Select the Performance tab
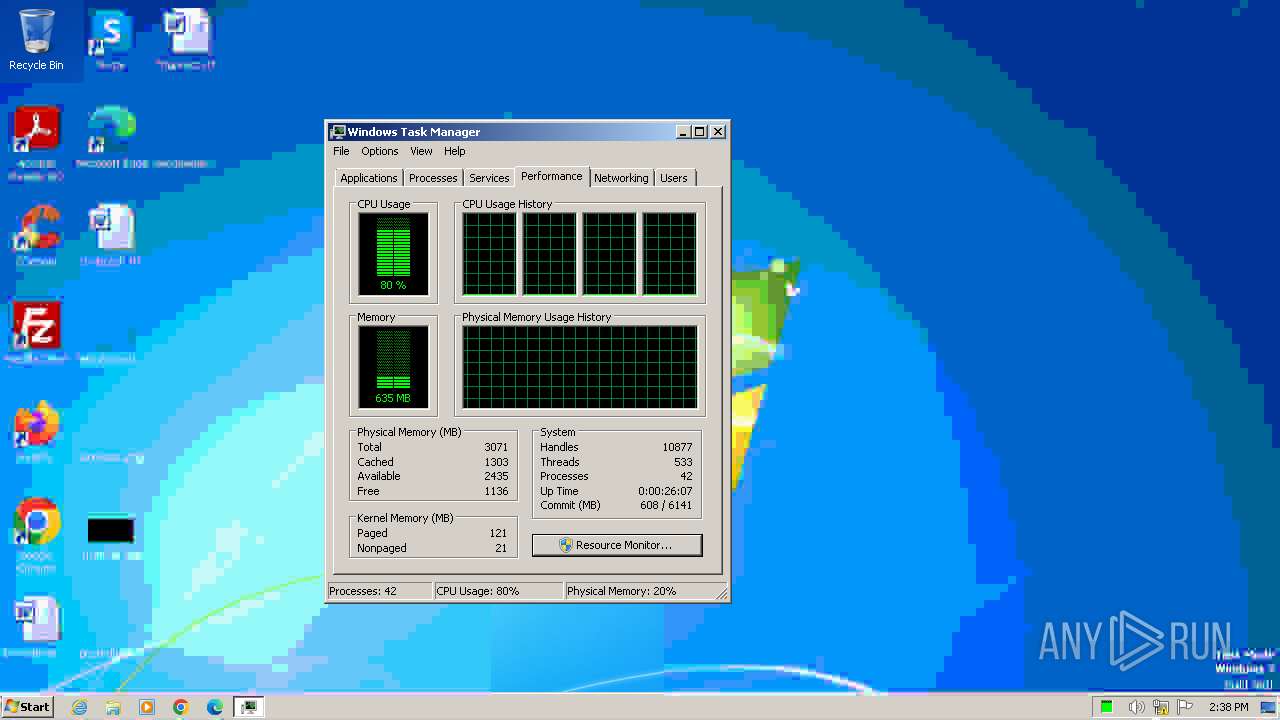This screenshot has width=1280, height=720. [x=551, y=176]
